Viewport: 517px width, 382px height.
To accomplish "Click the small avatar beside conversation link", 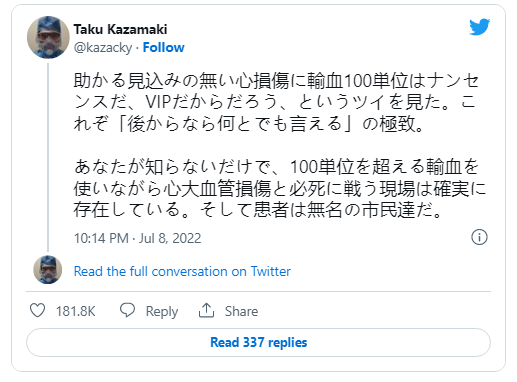I will point(48,270).
